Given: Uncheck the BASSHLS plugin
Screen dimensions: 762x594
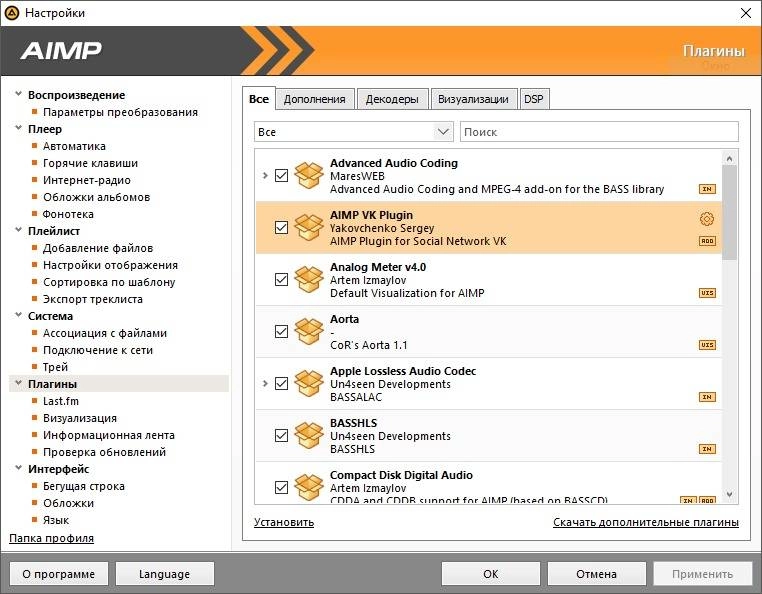Looking at the screenshot, I should pyautogui.click(x=281, y=436).
